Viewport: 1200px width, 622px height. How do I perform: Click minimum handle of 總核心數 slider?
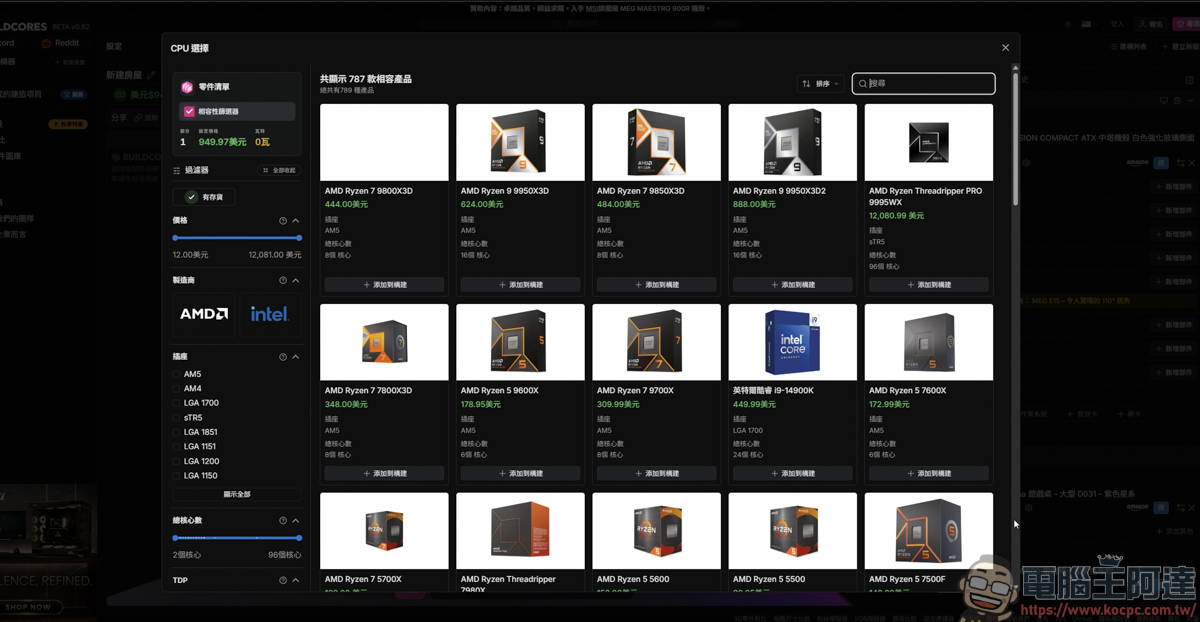click(x=175, y=538)
